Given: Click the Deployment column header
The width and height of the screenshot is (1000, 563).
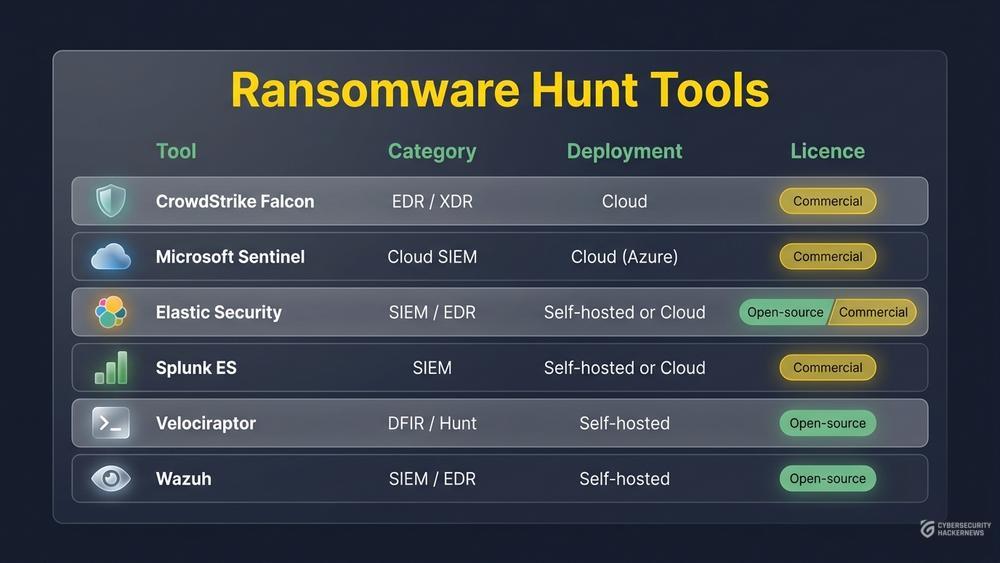Looking at the screenshot, I should pyautogui.click(x=624, y=152).
